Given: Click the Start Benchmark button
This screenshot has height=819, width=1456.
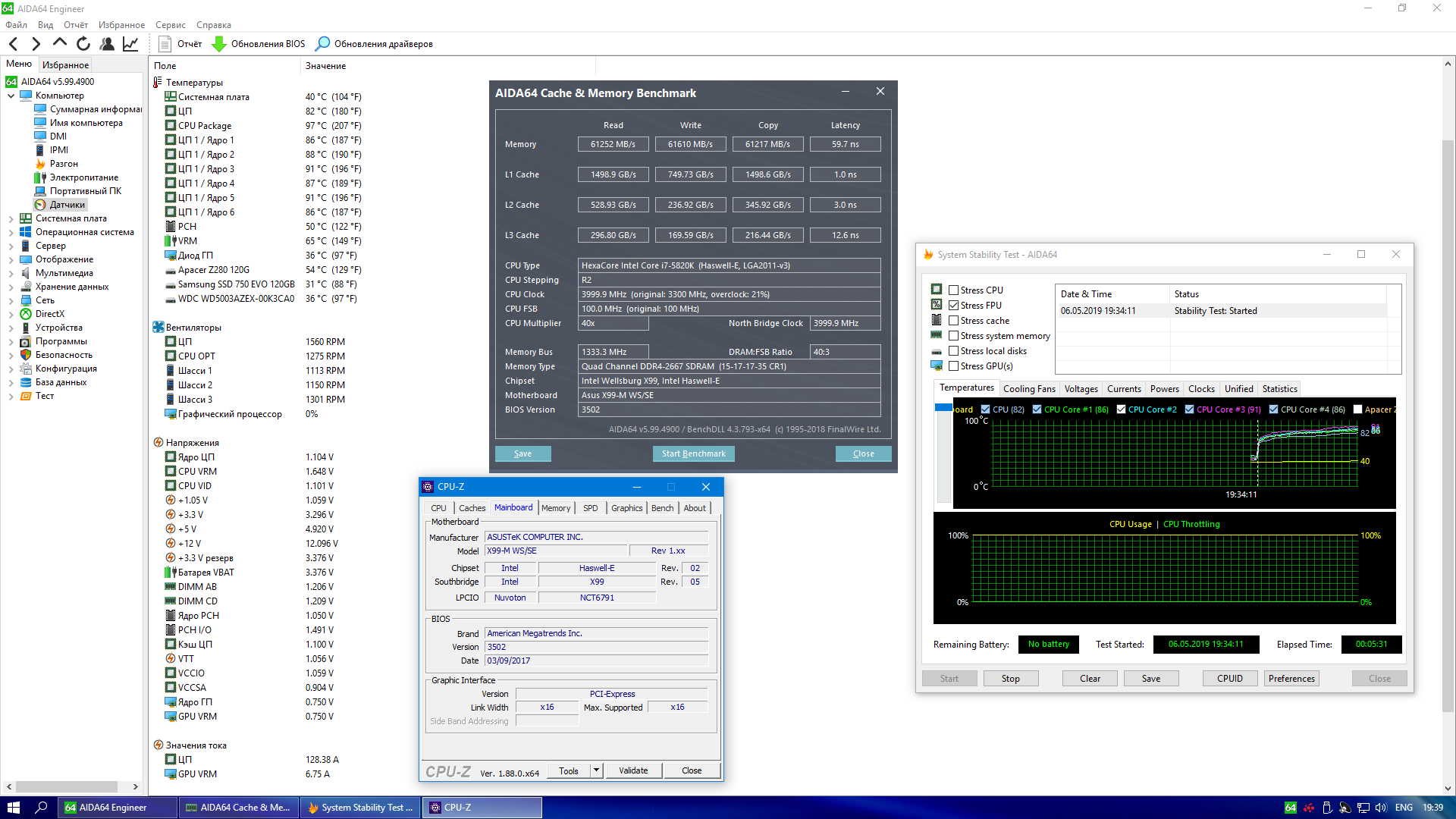Looking at the screenshot, I should [x=693, y=453].
